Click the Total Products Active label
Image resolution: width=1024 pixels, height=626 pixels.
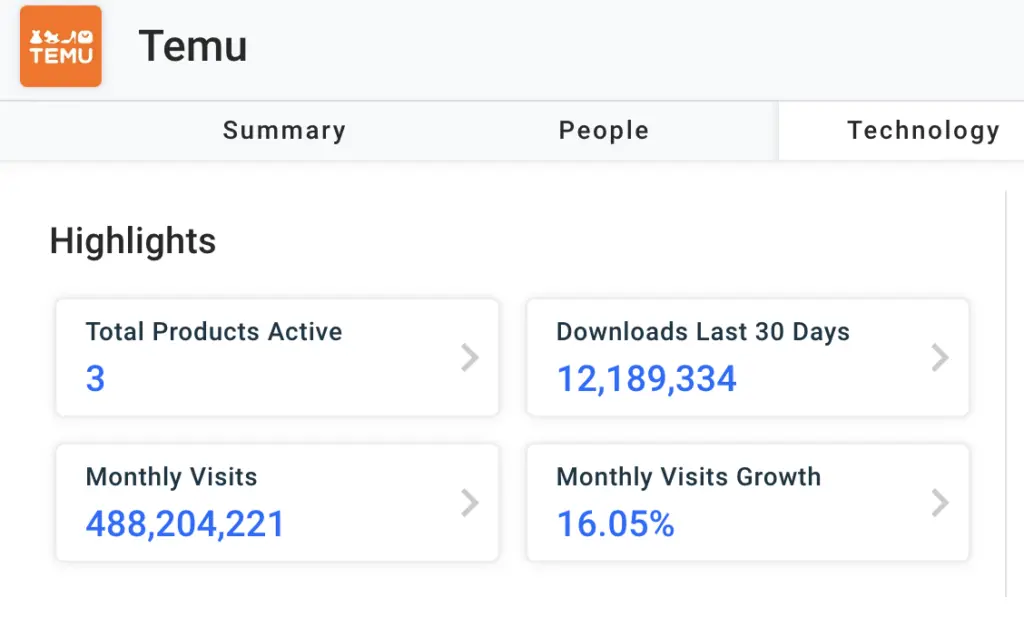click(x=214, y=332)
